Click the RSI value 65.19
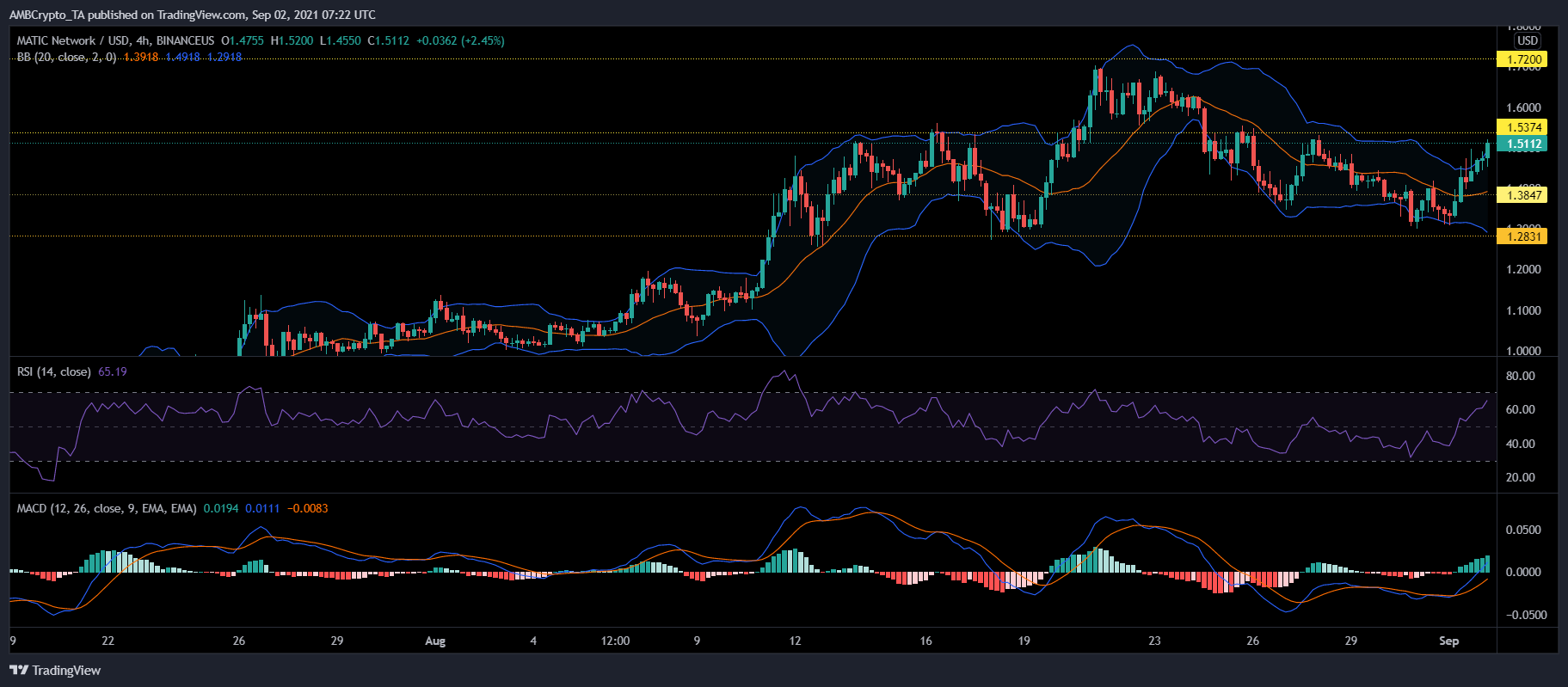 113,371
